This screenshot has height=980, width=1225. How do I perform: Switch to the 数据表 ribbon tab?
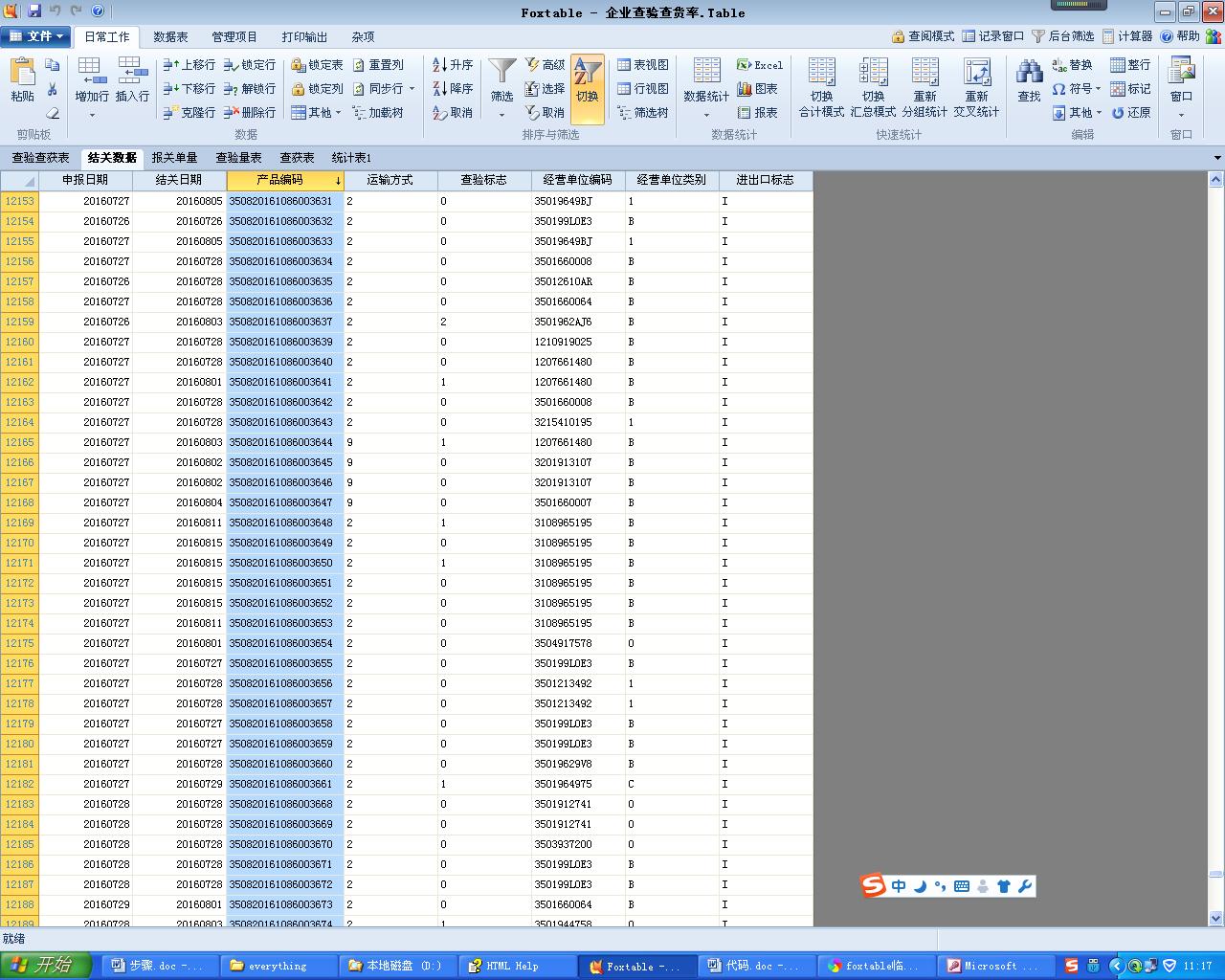(x=170, y=37)
